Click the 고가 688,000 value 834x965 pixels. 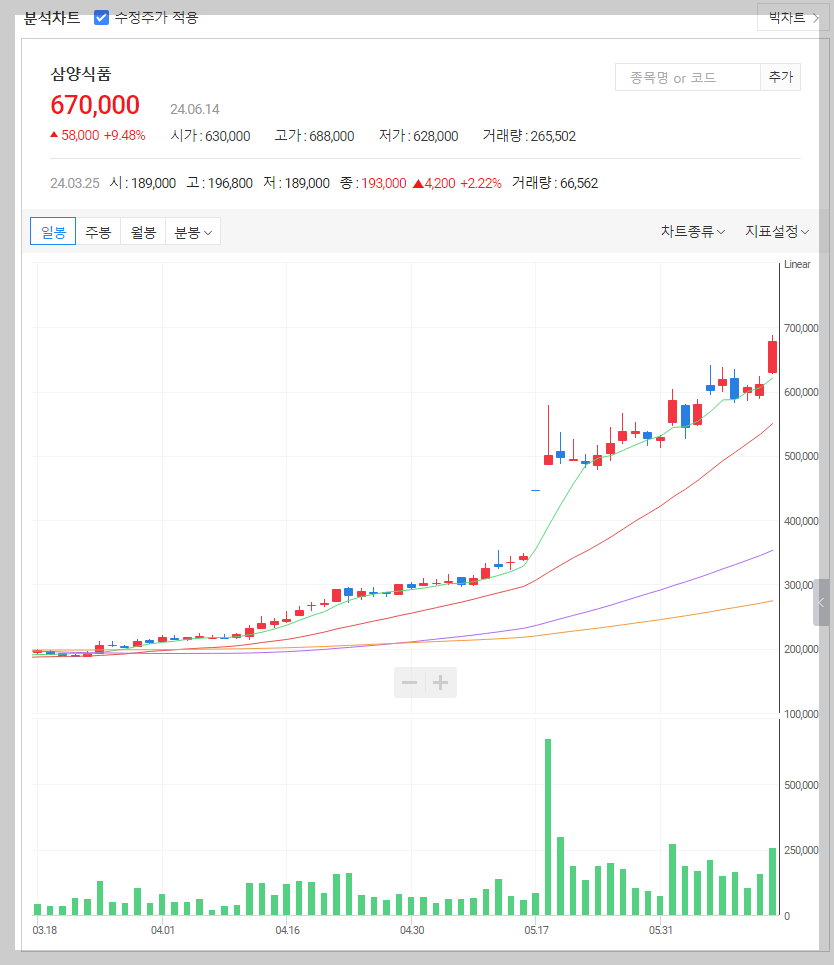315,136
